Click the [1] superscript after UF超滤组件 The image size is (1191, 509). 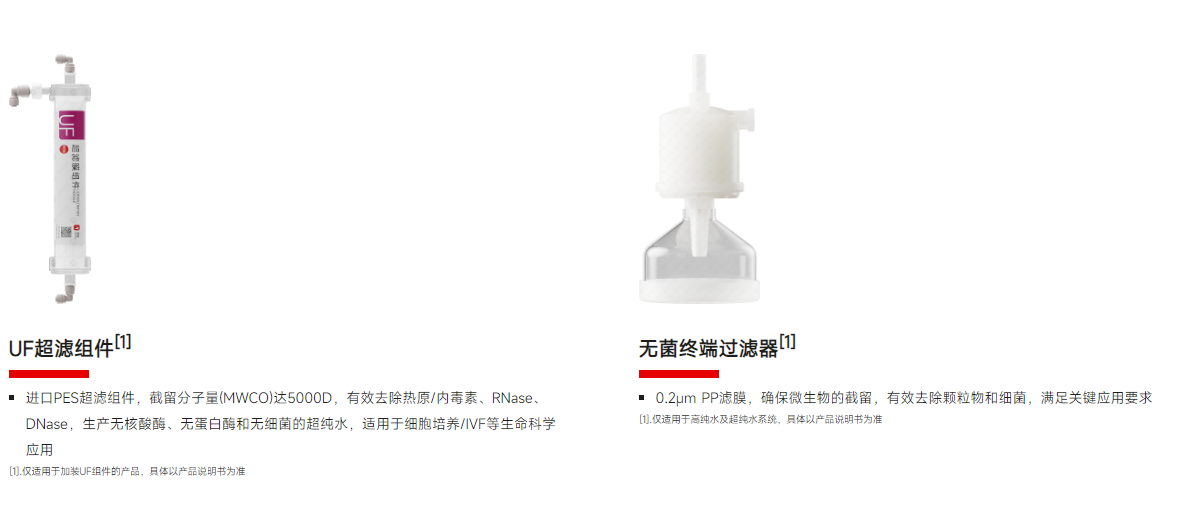coord(123,343)
